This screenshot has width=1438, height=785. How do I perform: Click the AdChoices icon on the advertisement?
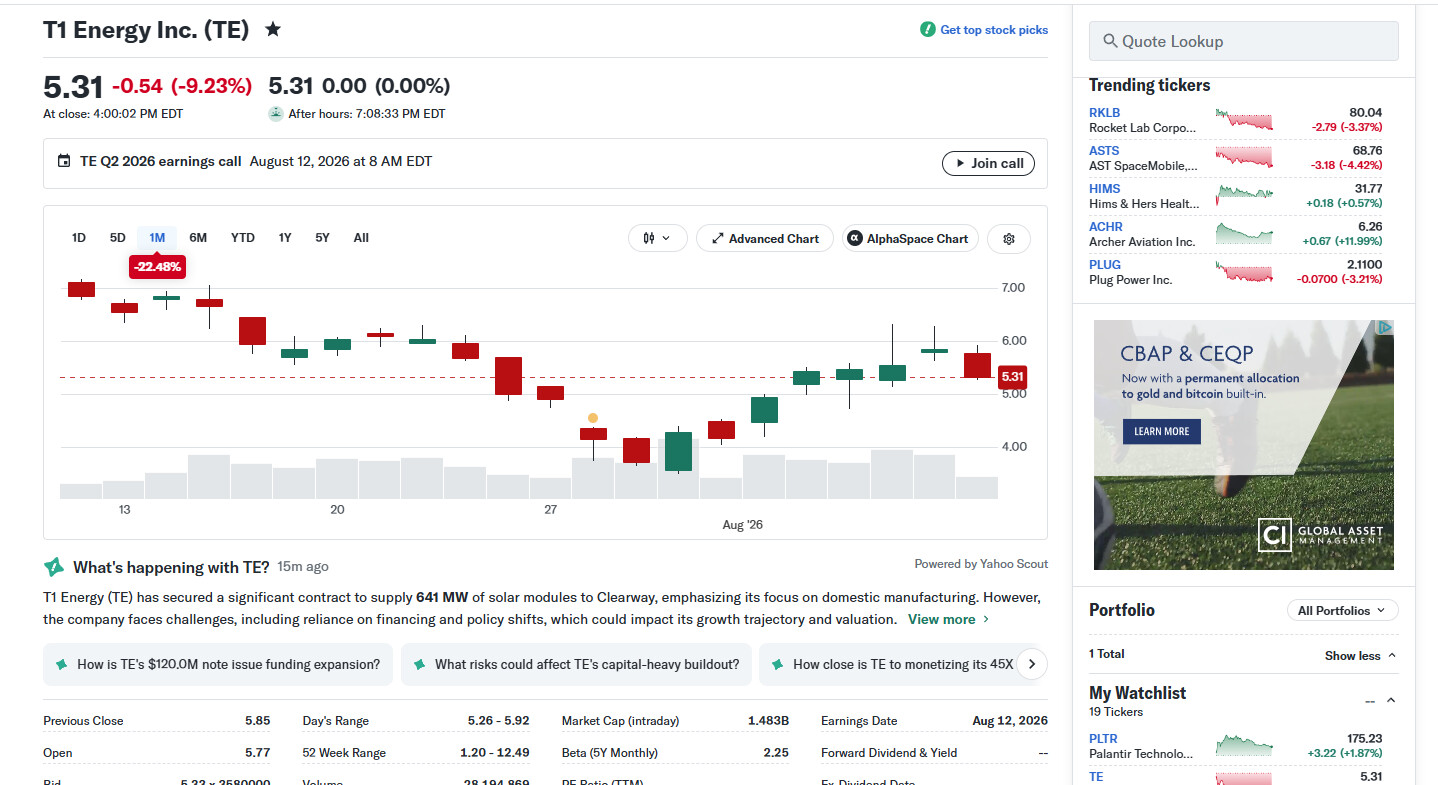pyautogui.click(x=1385, y=327)
